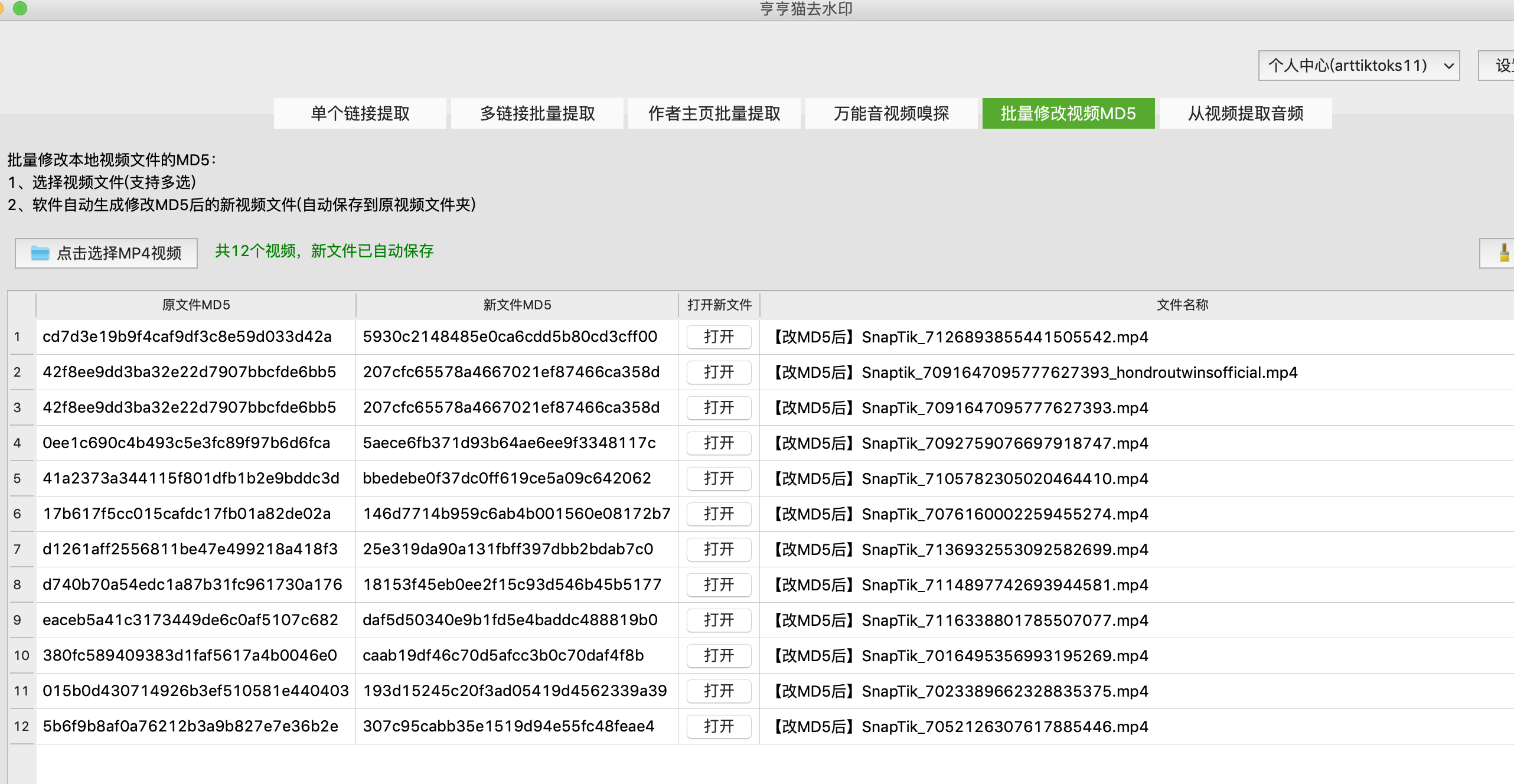The height and width of the screenshot is (784, 1514).
Task: Select 批量修改视频MD5 tab
Action: (1068, 113)
